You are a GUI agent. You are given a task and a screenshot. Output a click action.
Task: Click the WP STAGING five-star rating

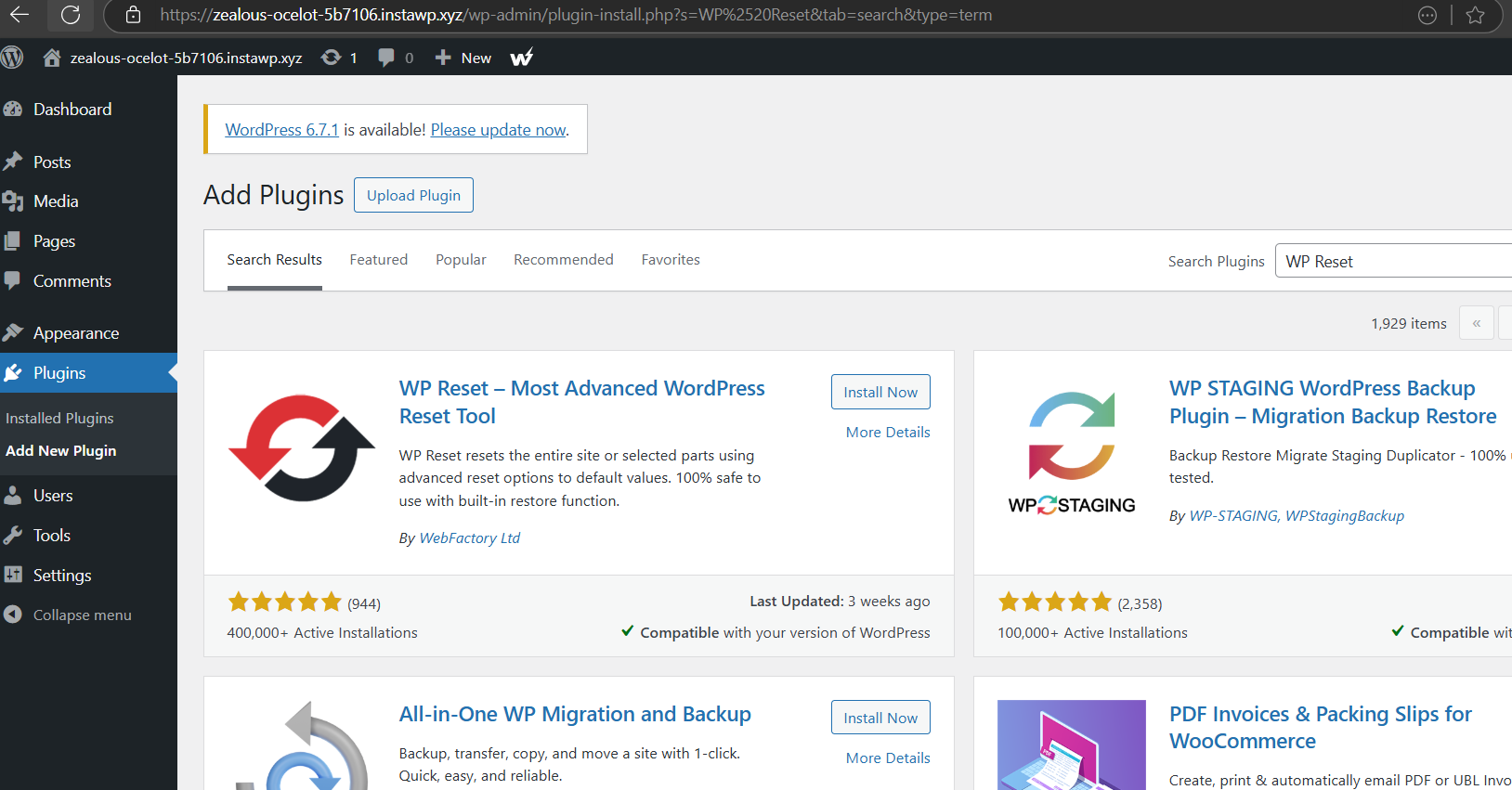point(1055,602)
